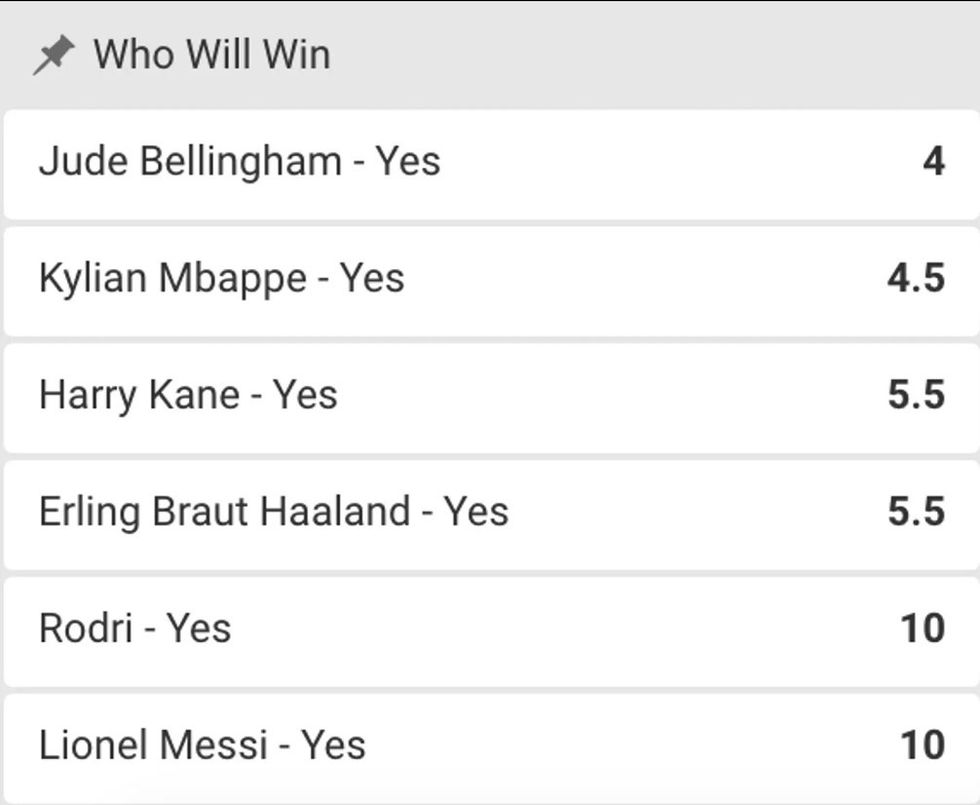
Task: Click the word Yes in Messi's row
Action: tap(334, 745)
